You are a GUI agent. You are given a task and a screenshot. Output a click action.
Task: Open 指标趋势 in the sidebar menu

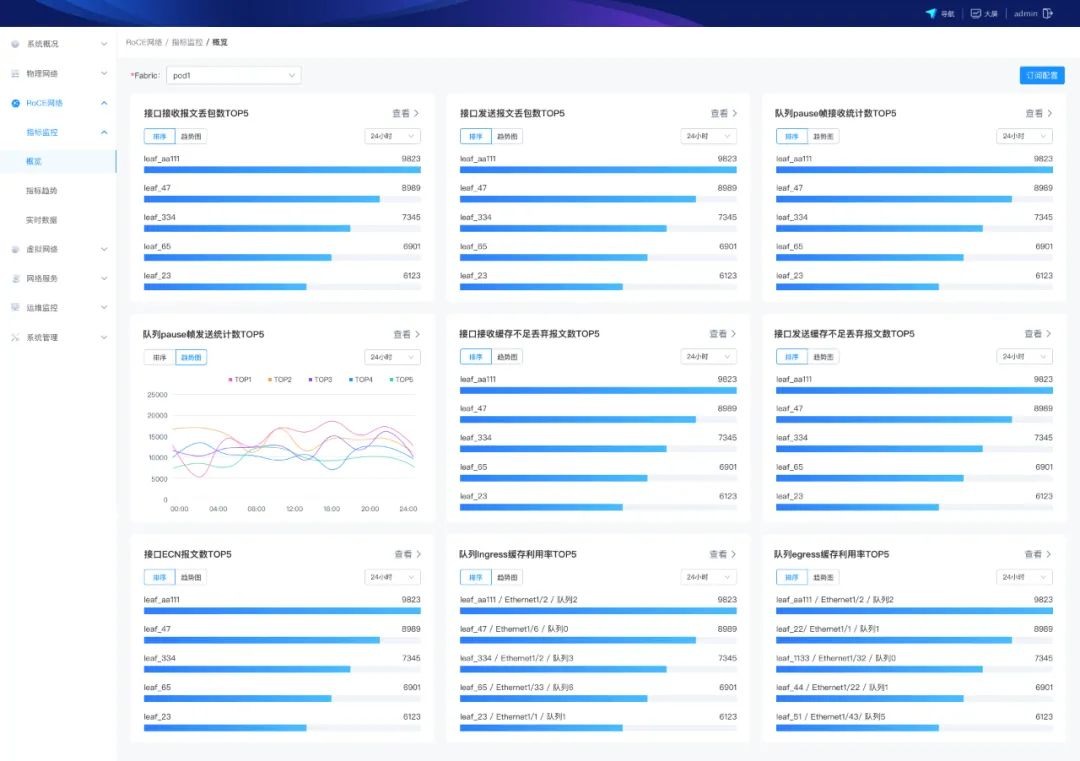point(42,190)
